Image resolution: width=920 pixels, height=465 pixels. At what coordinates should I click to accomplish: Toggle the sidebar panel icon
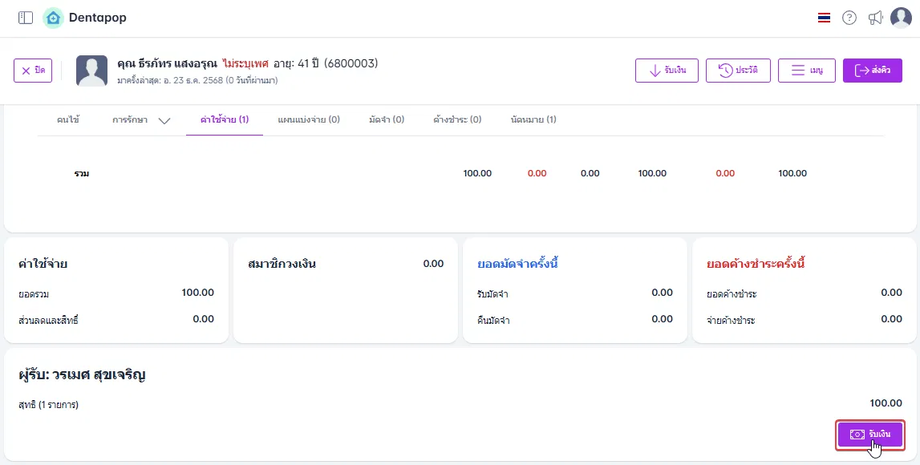pos(25,18)
